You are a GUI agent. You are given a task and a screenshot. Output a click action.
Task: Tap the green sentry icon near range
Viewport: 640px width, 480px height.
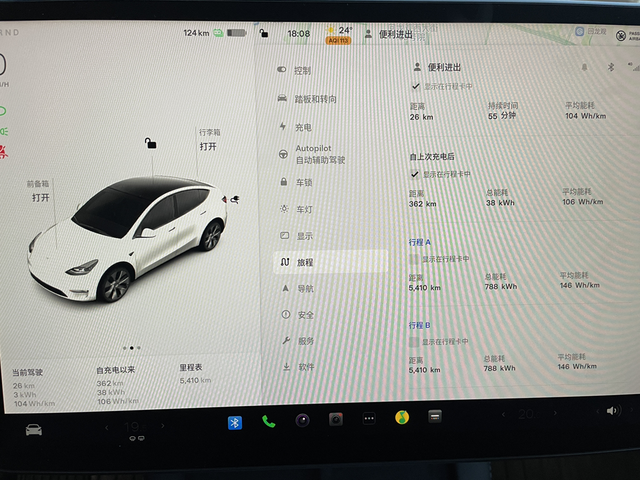point(218,33)
